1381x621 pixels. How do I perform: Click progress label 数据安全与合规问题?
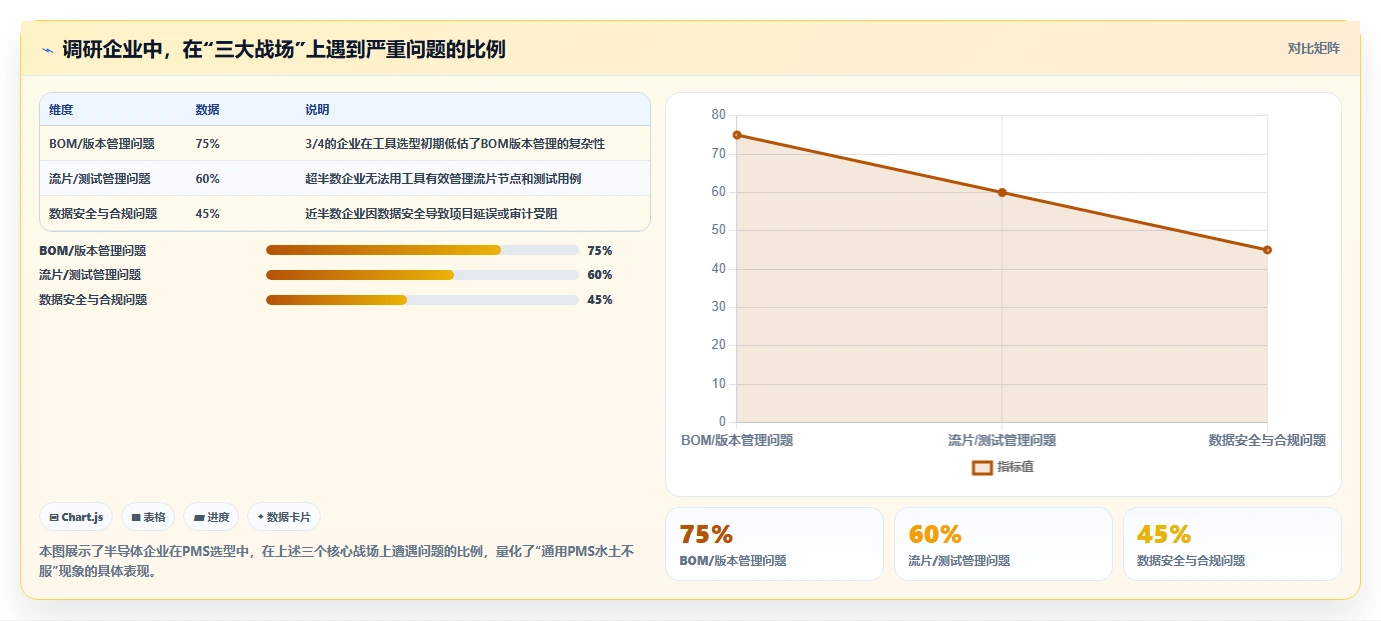pyautogui.click(x=93, y=300)
